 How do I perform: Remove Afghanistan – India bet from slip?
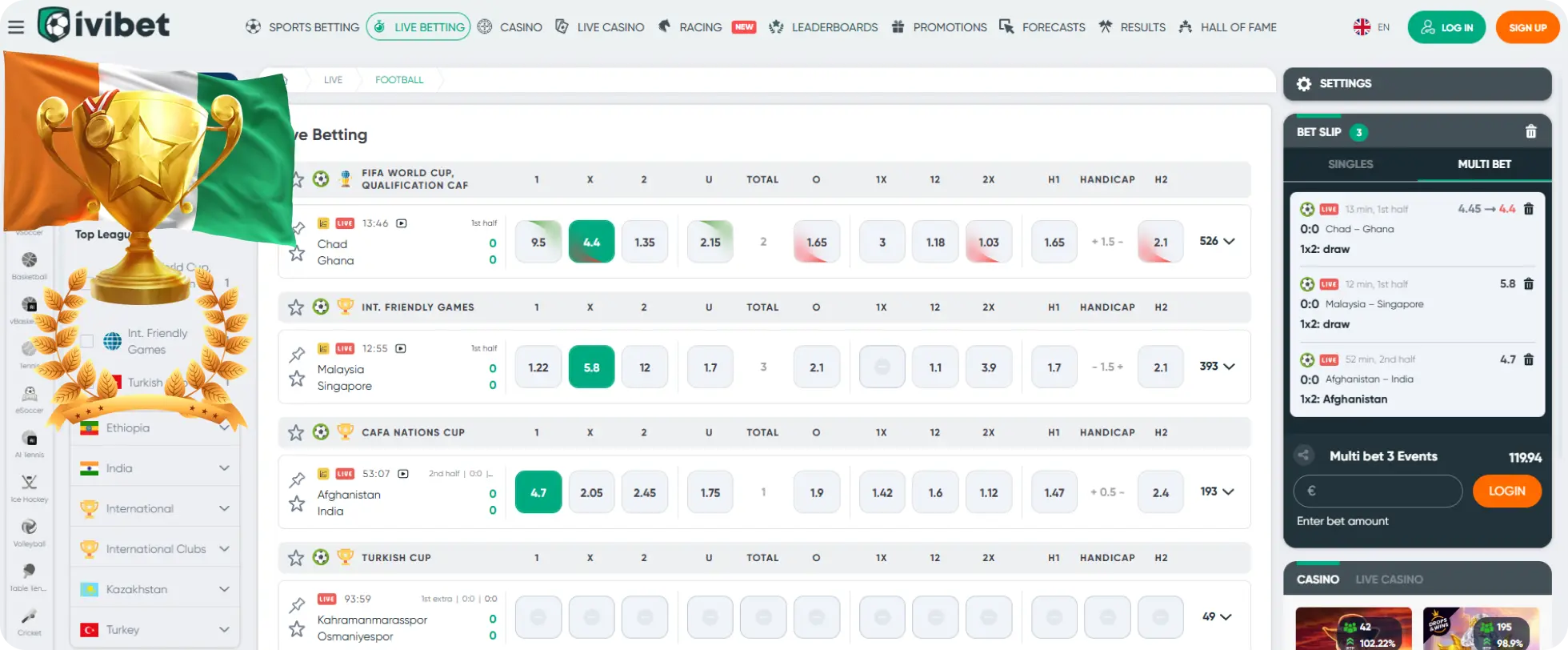1528,359
